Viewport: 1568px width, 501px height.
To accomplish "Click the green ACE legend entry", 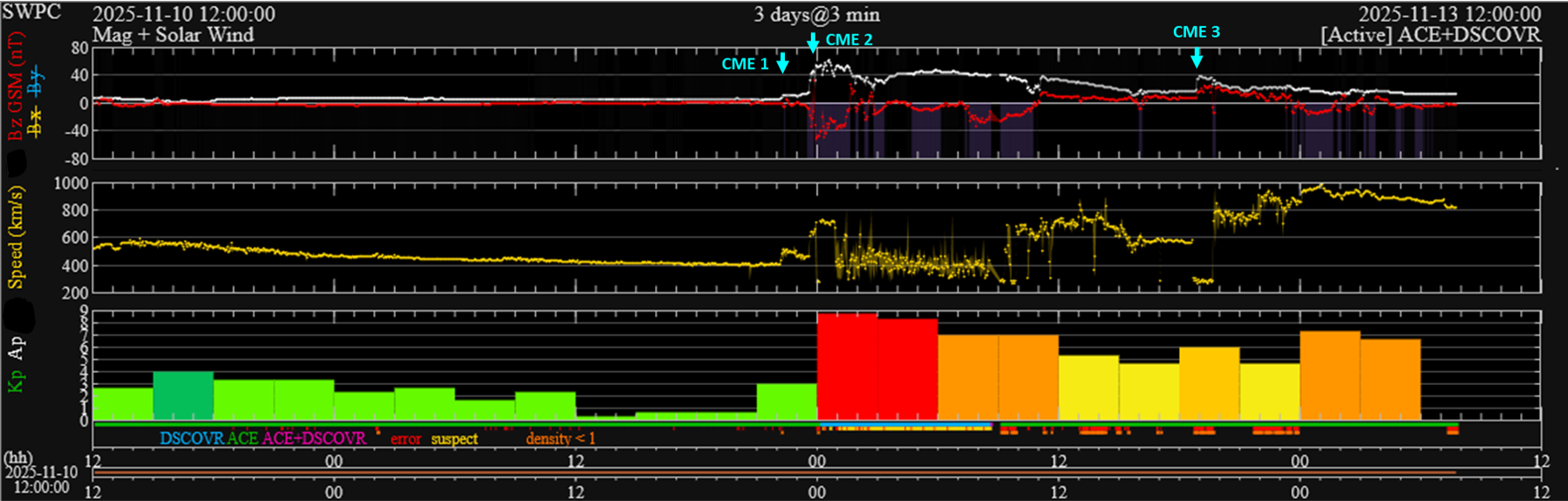I will coord(242,438).
